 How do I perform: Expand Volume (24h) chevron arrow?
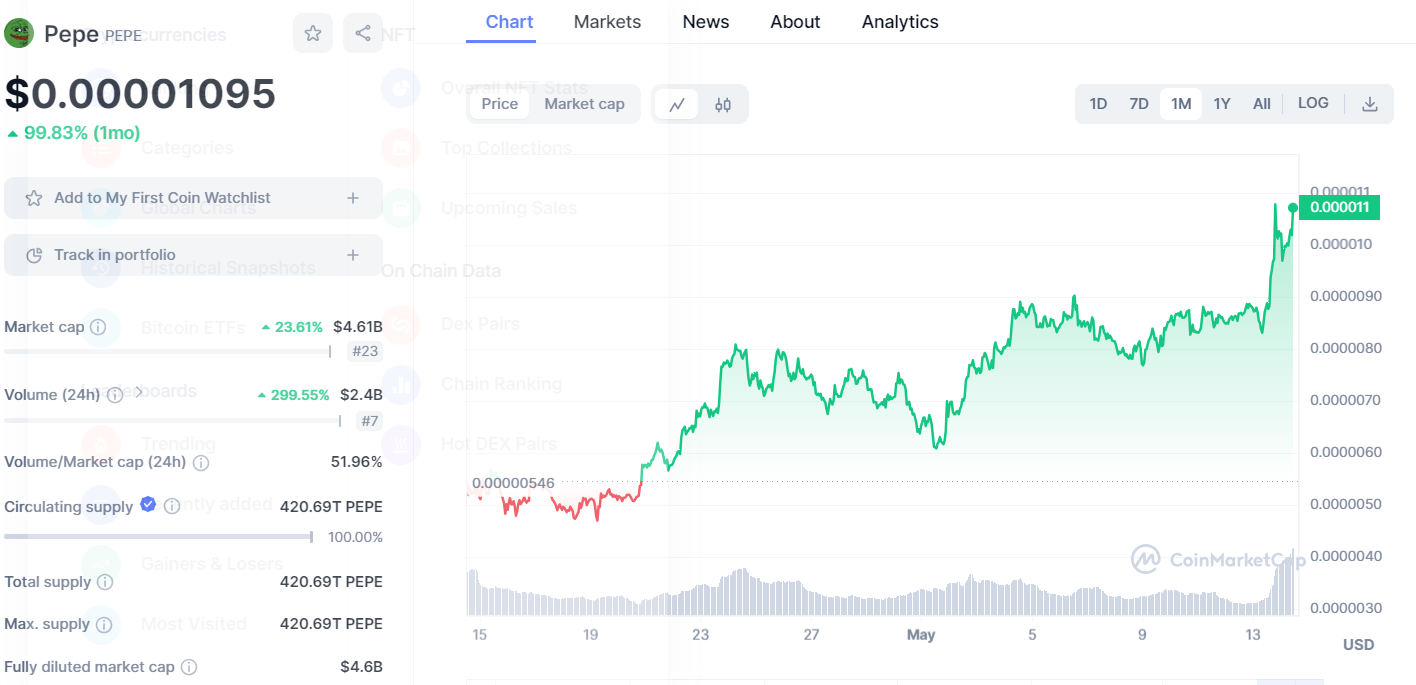point(138,393)
